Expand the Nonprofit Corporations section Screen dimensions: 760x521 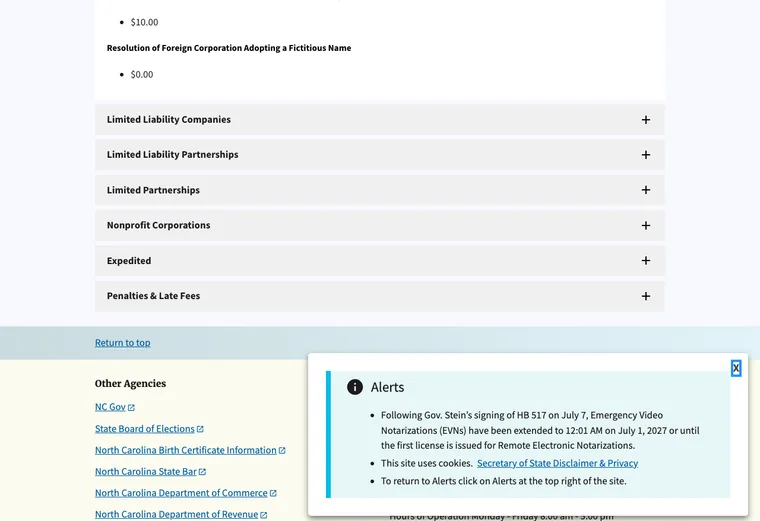tap(380, 225)
